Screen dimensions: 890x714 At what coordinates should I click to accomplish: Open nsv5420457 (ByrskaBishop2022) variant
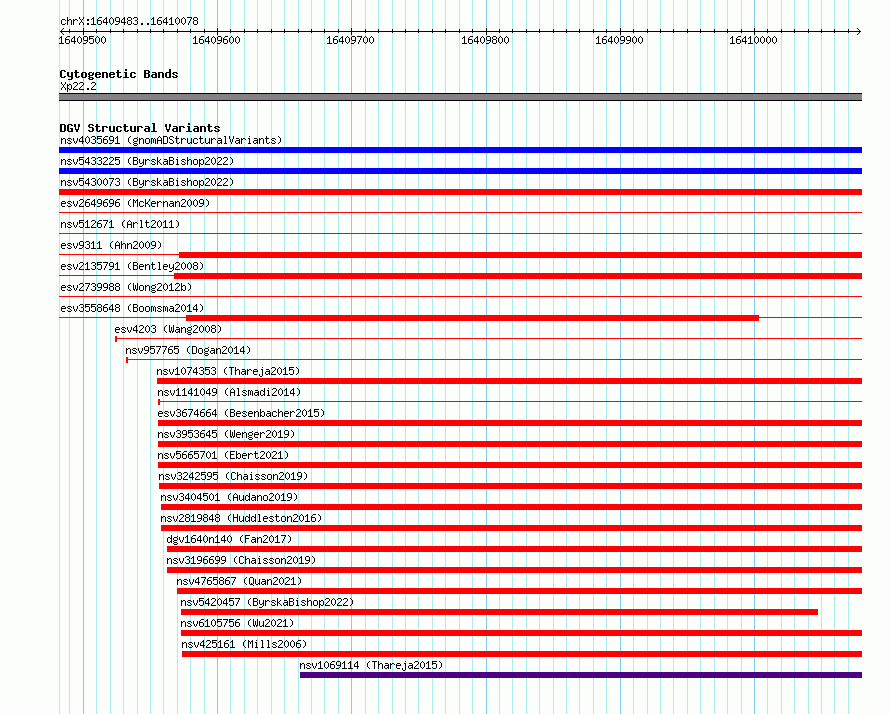point(267,602)
